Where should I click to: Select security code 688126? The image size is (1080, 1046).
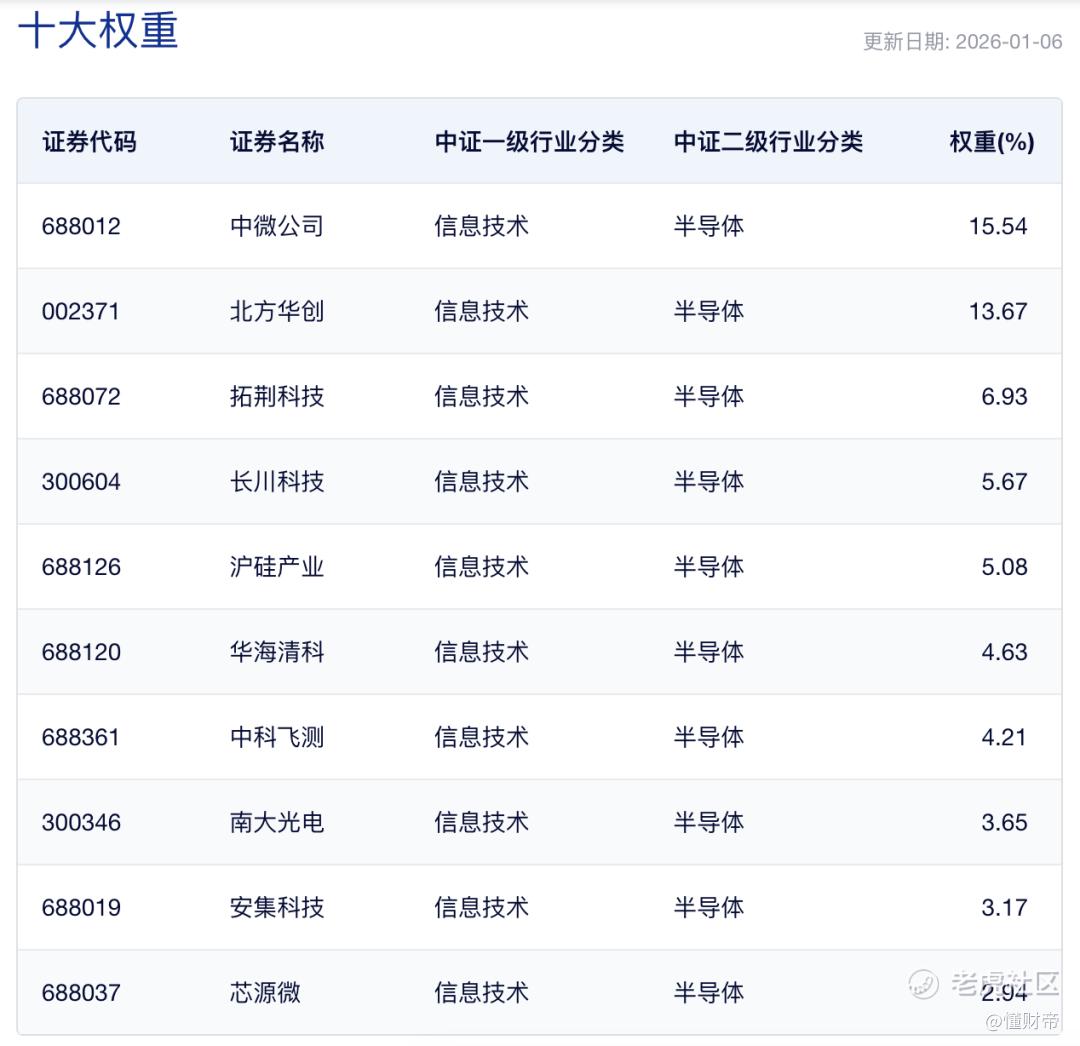81,567
